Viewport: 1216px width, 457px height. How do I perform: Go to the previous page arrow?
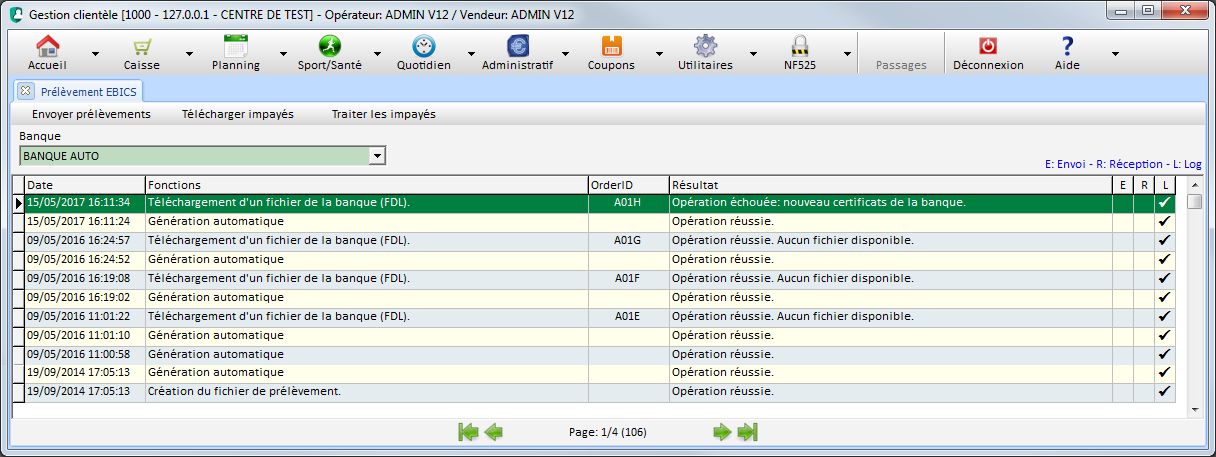point(493,432)
